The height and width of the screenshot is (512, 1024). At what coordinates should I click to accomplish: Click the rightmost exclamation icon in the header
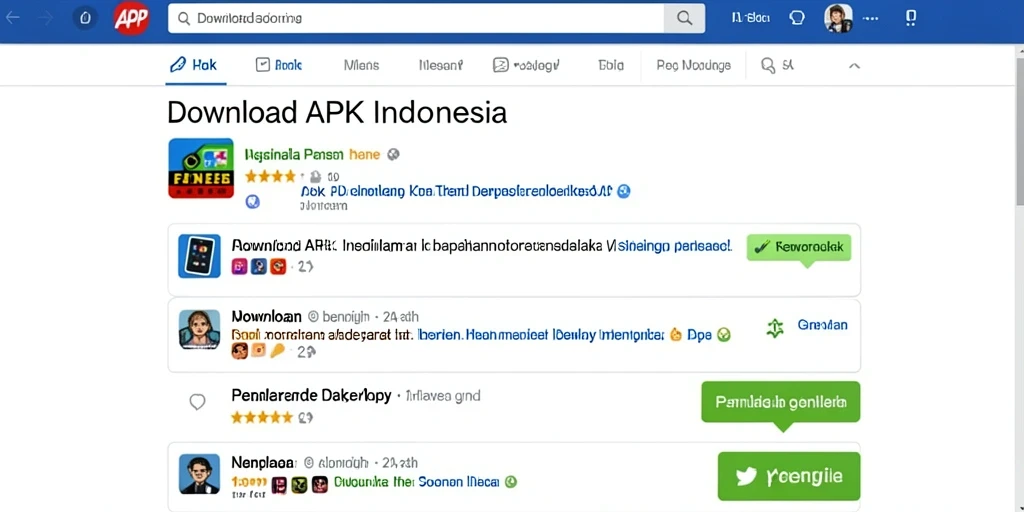[x=911, y=18]
